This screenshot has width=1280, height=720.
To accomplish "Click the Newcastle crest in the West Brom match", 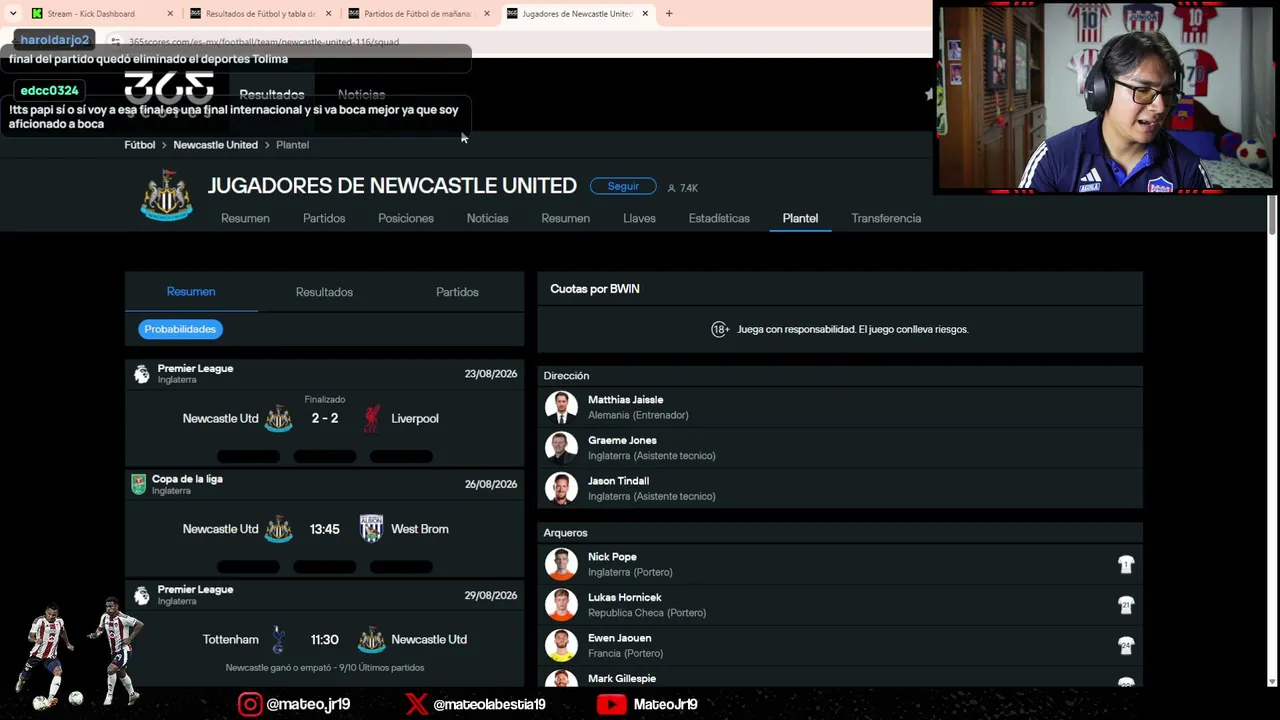I will pyautogui.click(x=278, y=529).
